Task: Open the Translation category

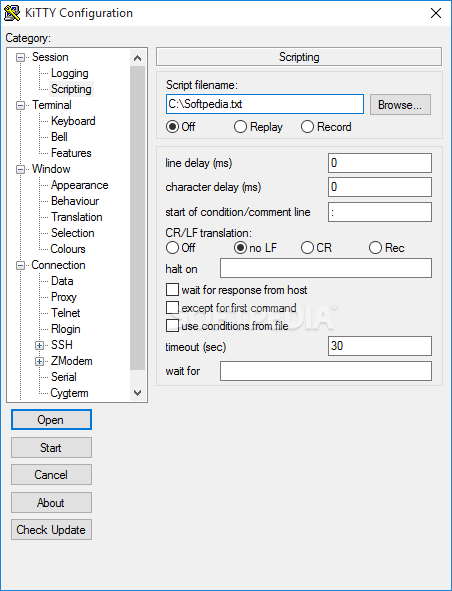Action: 77,217
